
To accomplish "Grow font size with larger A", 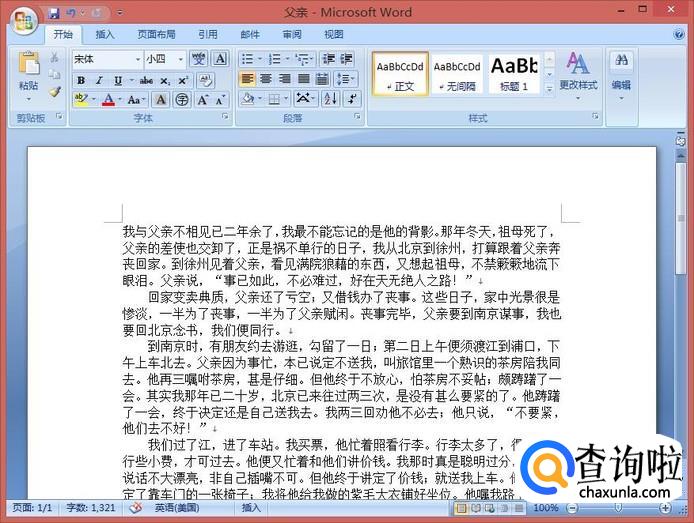I will point(202,100).
